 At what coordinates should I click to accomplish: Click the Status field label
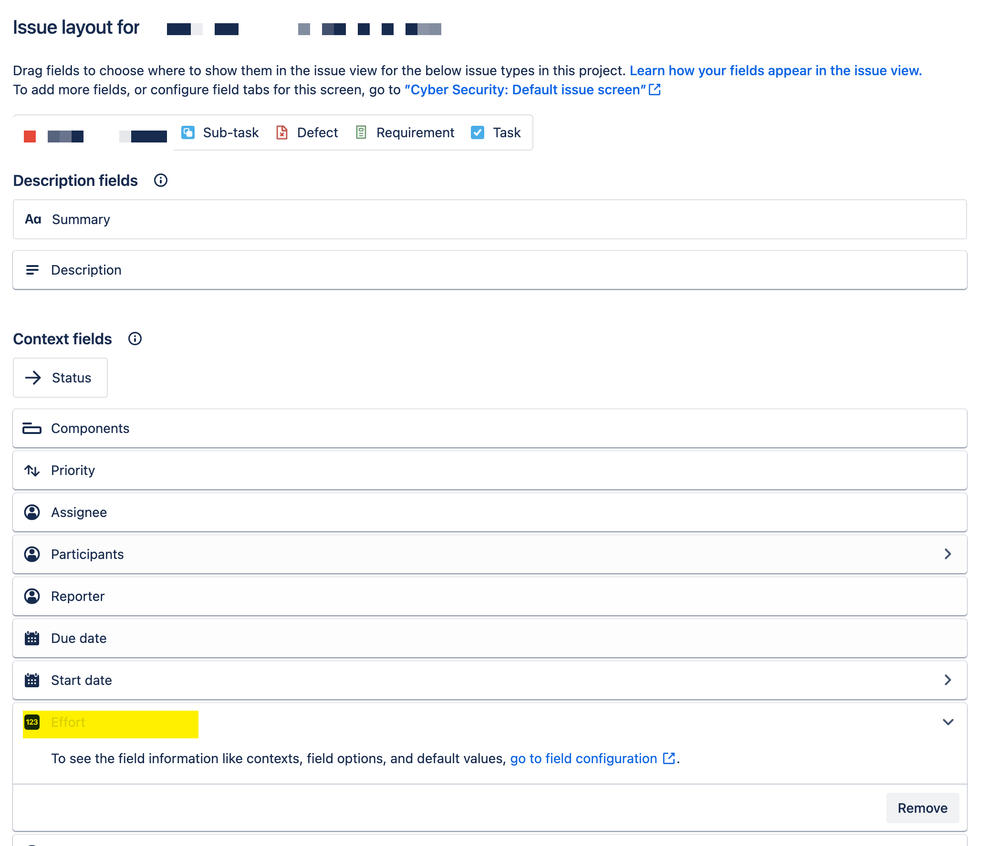(x=71, y=378)
